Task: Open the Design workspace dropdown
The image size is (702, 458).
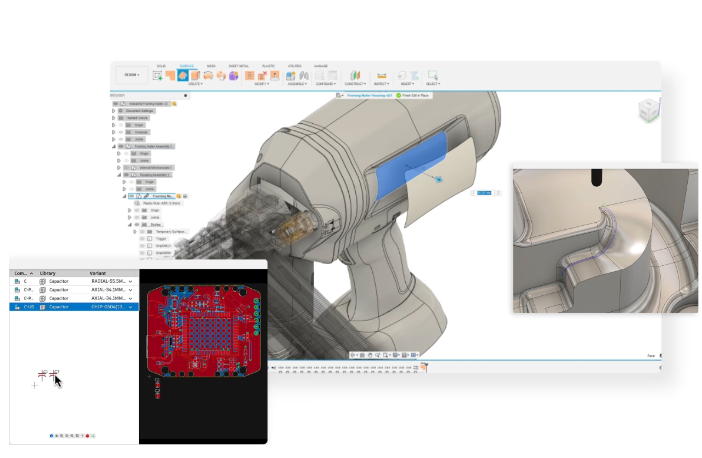Action: 130,75
